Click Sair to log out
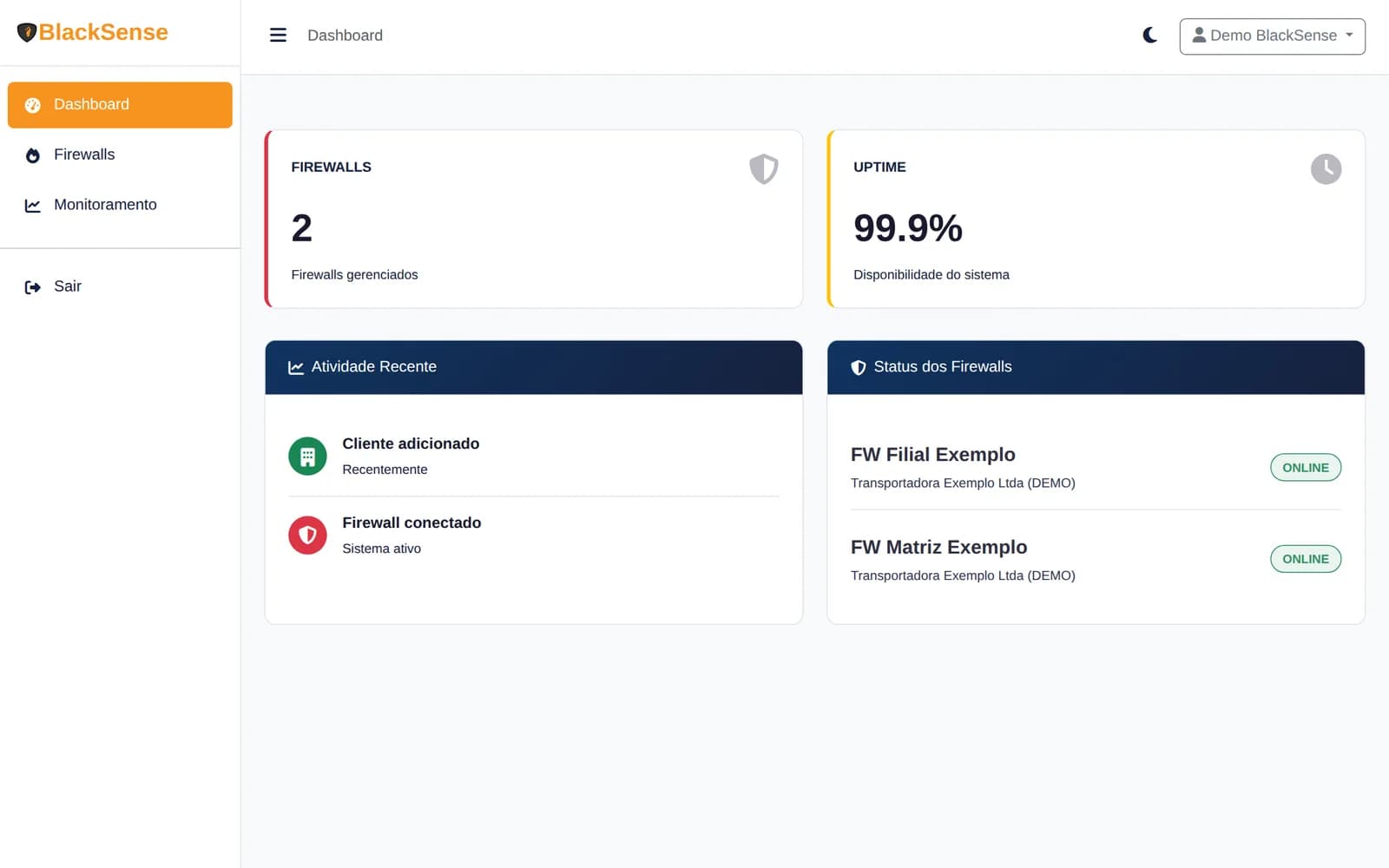The image size is (1389, 868). pos(120,286)
